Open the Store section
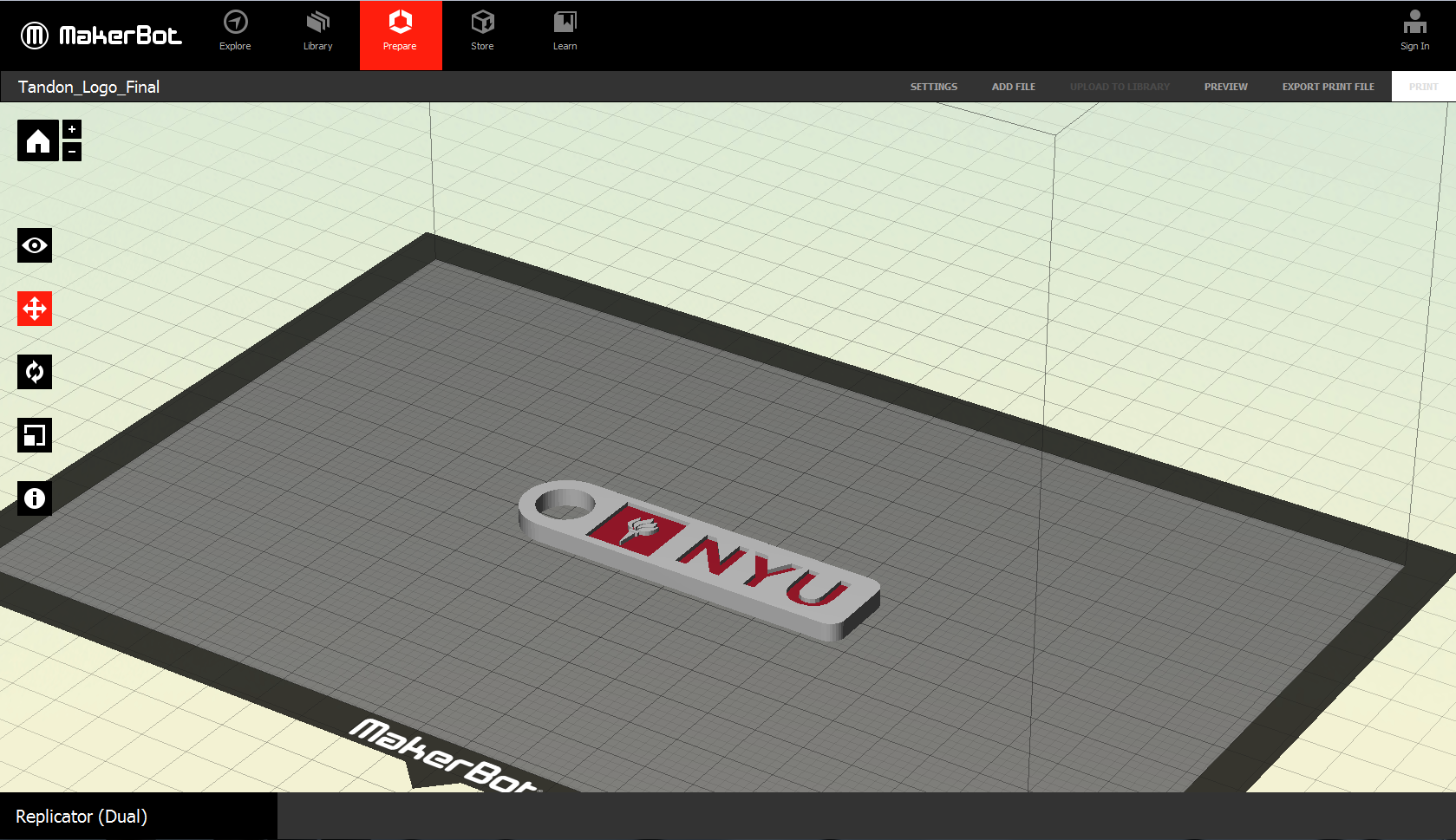This screenshot has width=1456, height=840. click(482, 31)
